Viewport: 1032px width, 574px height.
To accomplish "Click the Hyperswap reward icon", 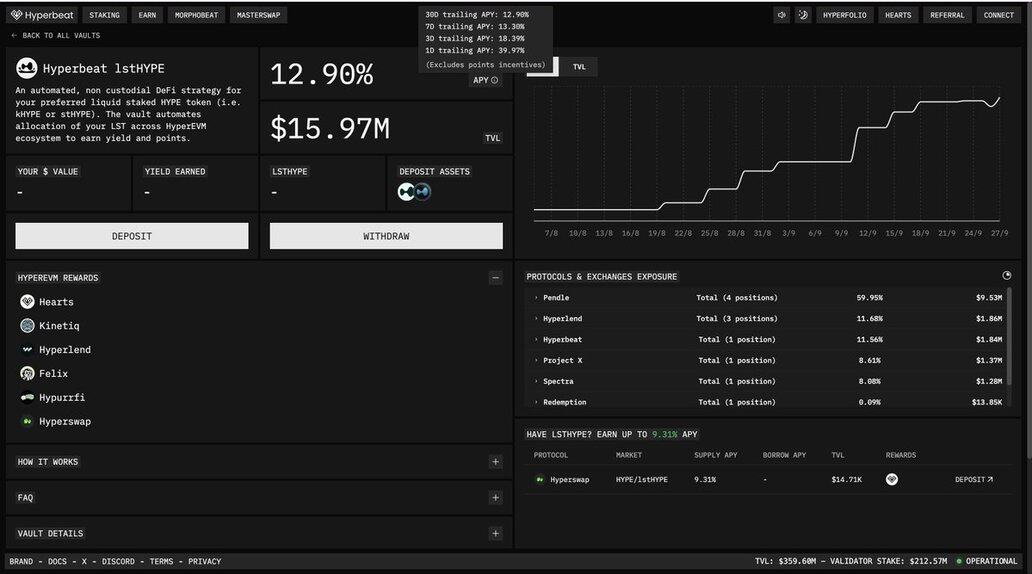I will click(27, 421).
